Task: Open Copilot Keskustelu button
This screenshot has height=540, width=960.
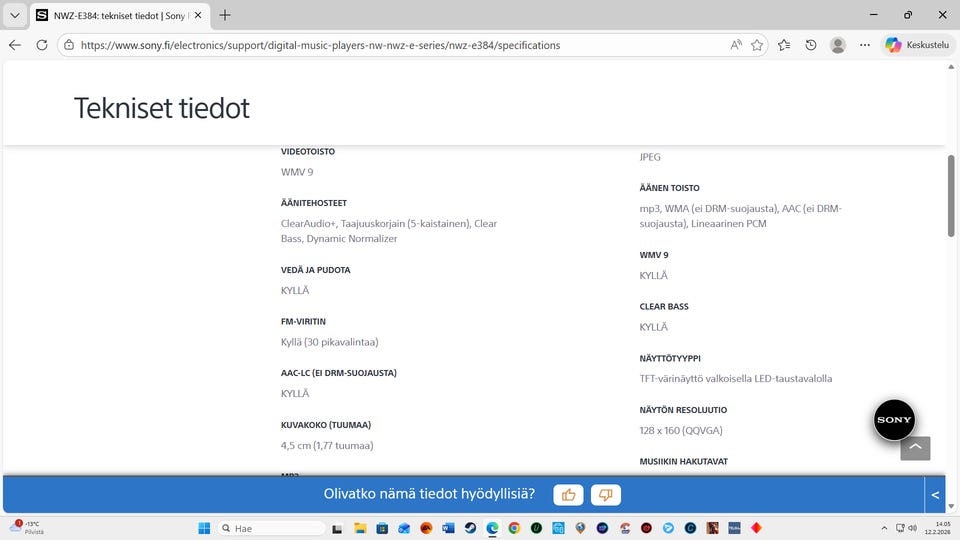Action: (917, 45)
